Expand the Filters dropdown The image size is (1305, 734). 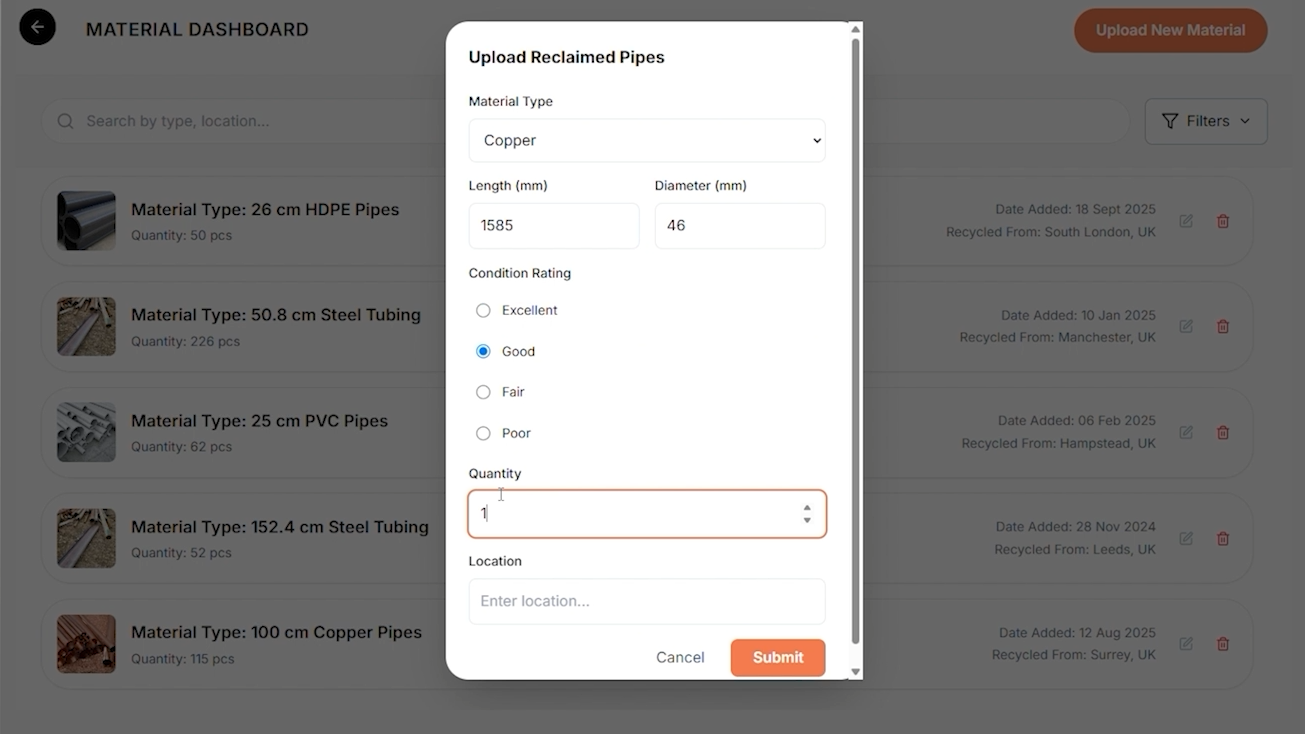coord(1205,121)
